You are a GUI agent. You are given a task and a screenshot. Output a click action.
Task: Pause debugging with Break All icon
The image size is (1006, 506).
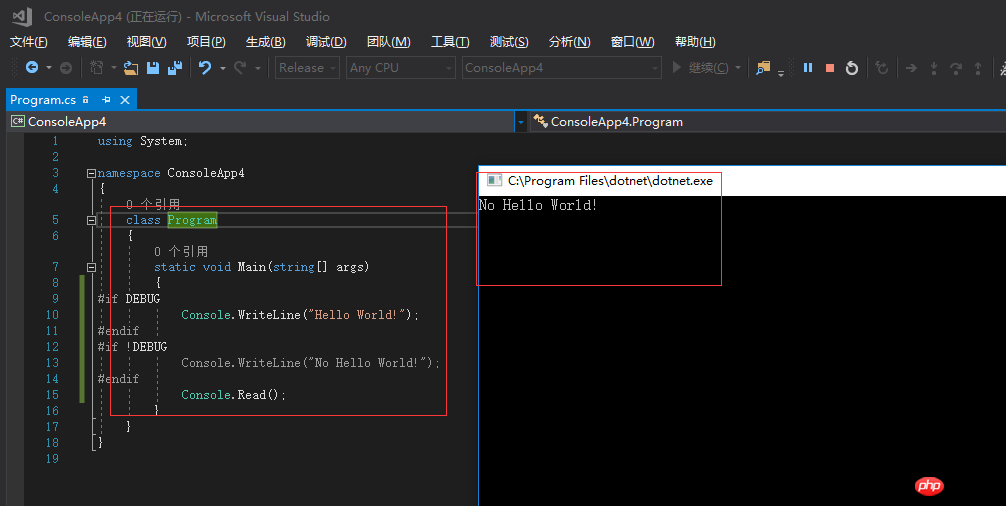(808, 67)
